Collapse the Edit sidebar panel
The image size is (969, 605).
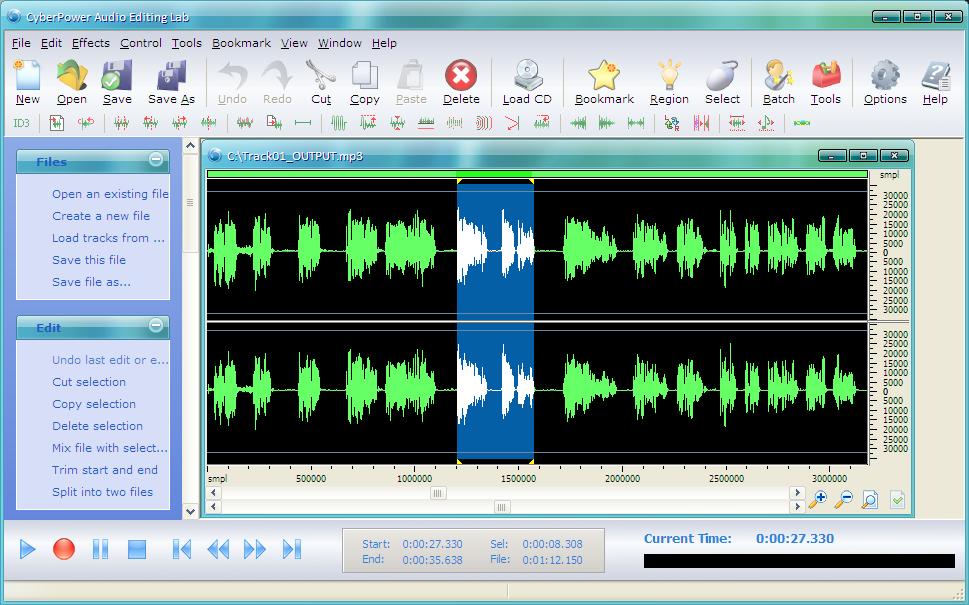pos(156,325)
